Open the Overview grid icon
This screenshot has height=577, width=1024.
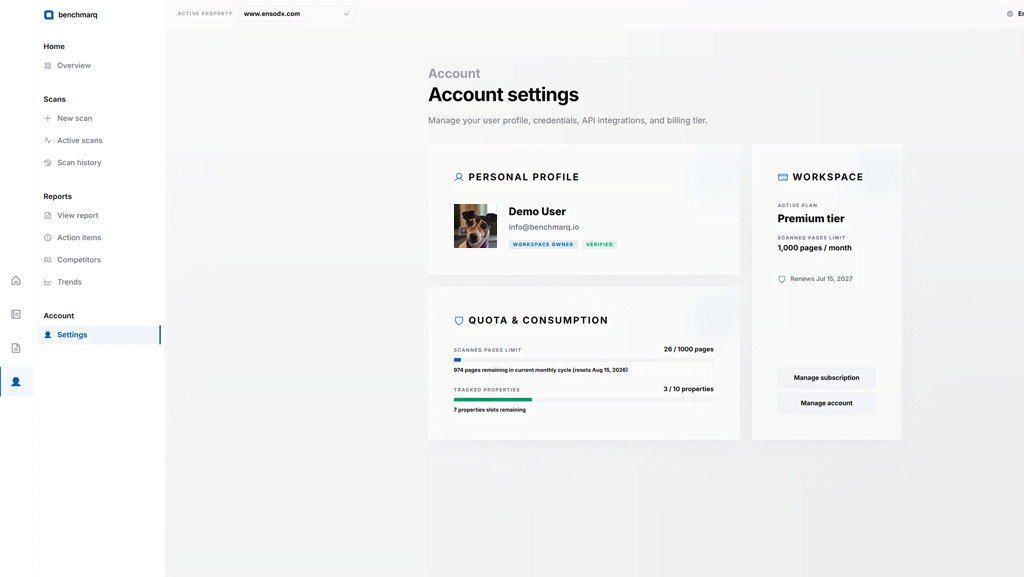tap(48, 65)
